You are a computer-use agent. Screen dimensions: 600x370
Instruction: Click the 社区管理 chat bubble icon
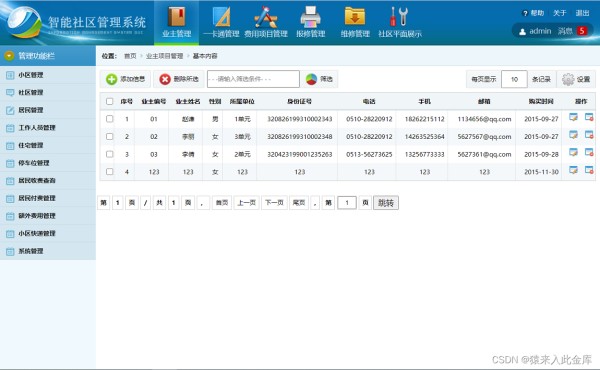pyautogui.click(x=10, y=93)
